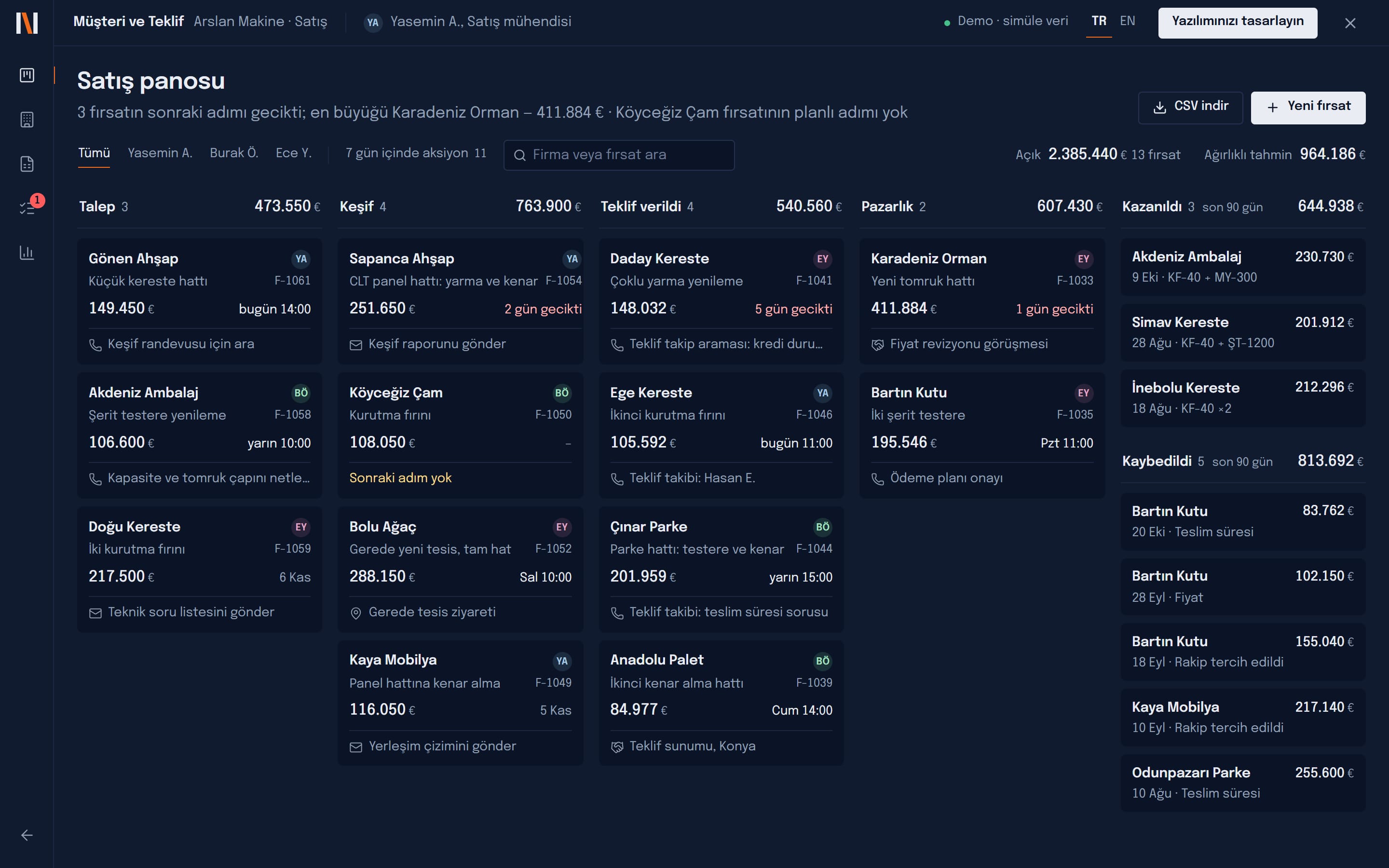Open the Ege Kereste opportunity card

(721, 434)
